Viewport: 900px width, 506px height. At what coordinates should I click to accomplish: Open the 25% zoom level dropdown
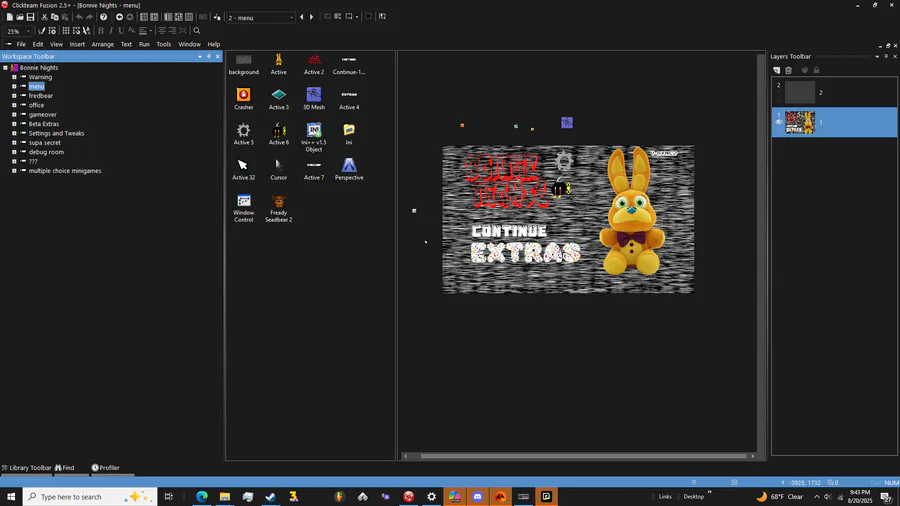(28, 31)
